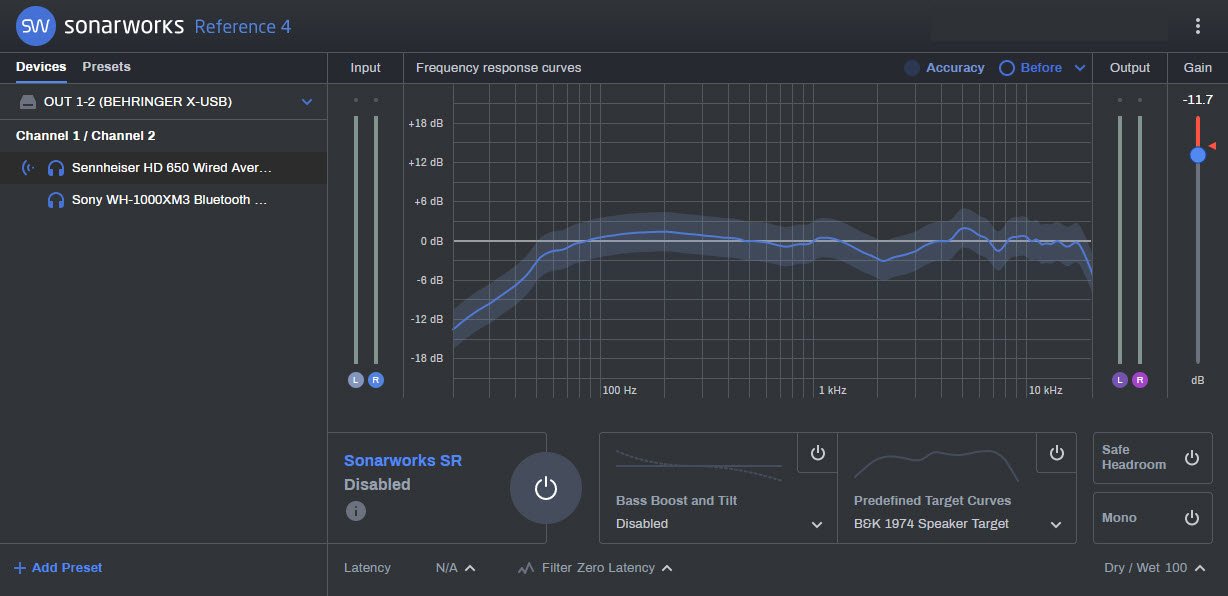The image size is (1228, 596).
Task: Select the Before curve radio option
Action: (x=1007, y=68)
